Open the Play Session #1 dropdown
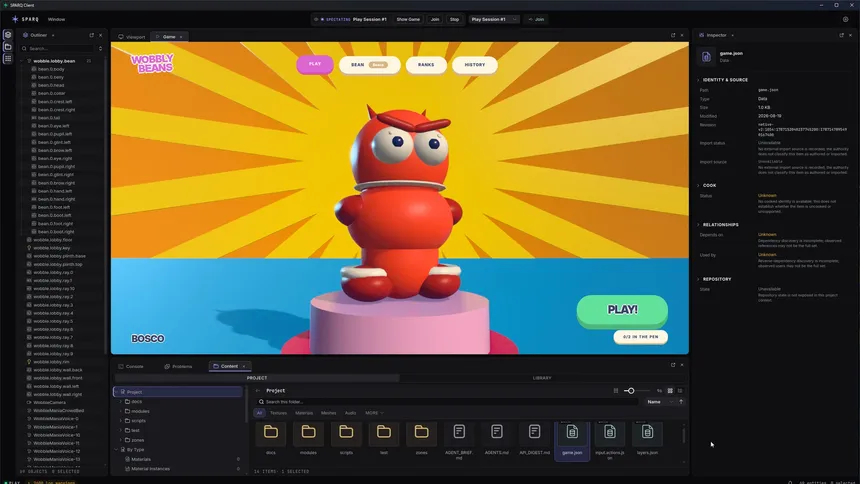 (x=494, y=19)
